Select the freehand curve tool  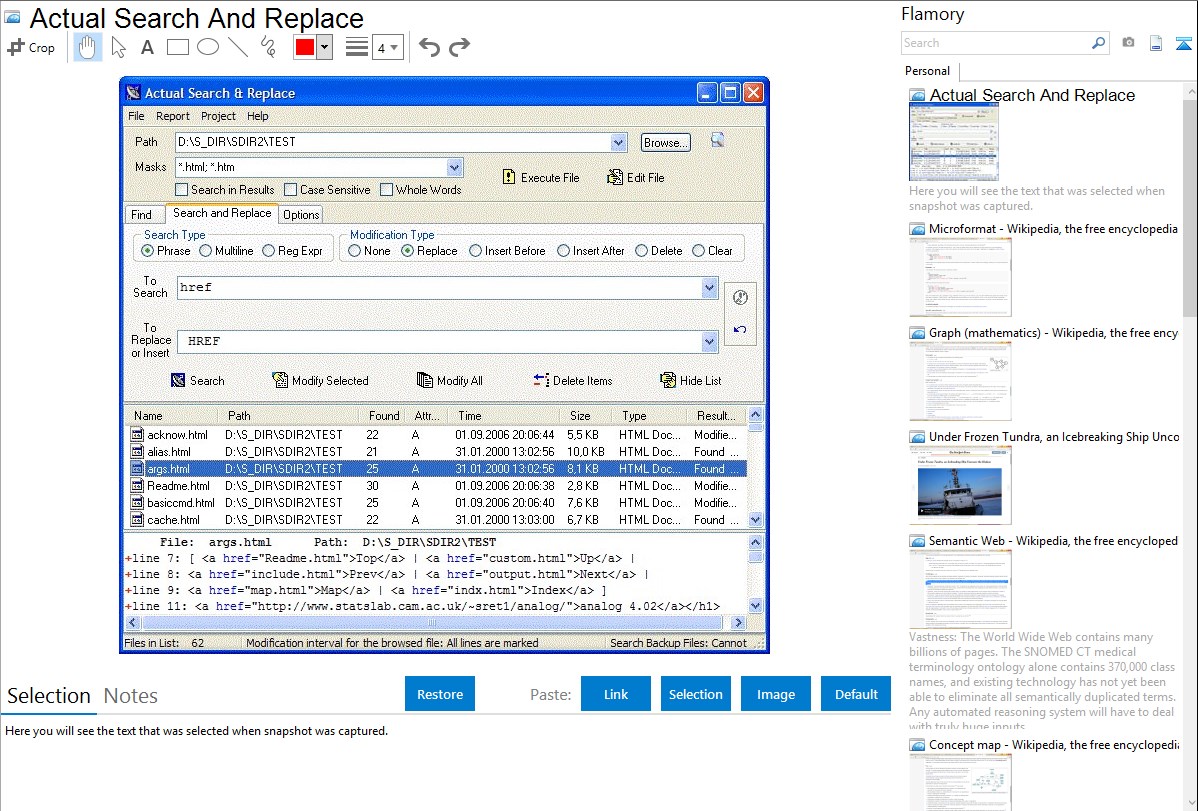coord(268,47)
